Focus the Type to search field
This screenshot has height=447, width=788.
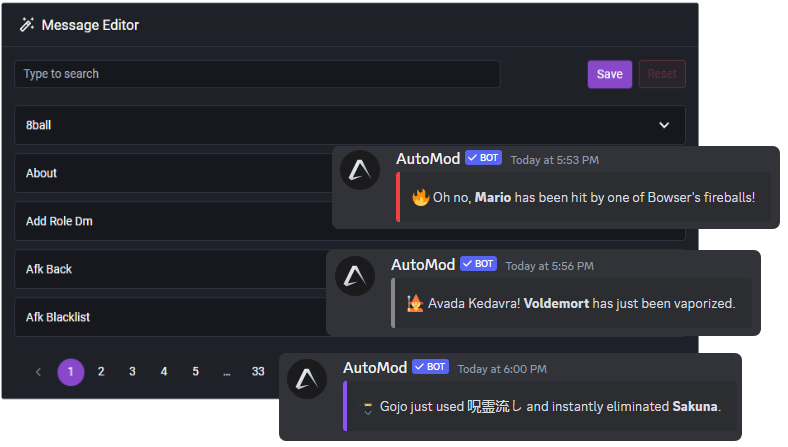(257, 74)
